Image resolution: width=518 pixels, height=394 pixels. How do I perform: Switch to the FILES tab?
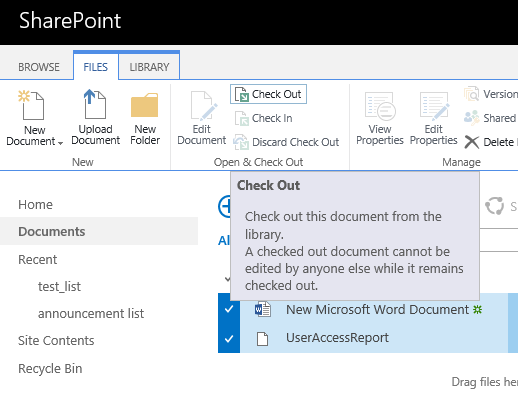tap(96, 67)
